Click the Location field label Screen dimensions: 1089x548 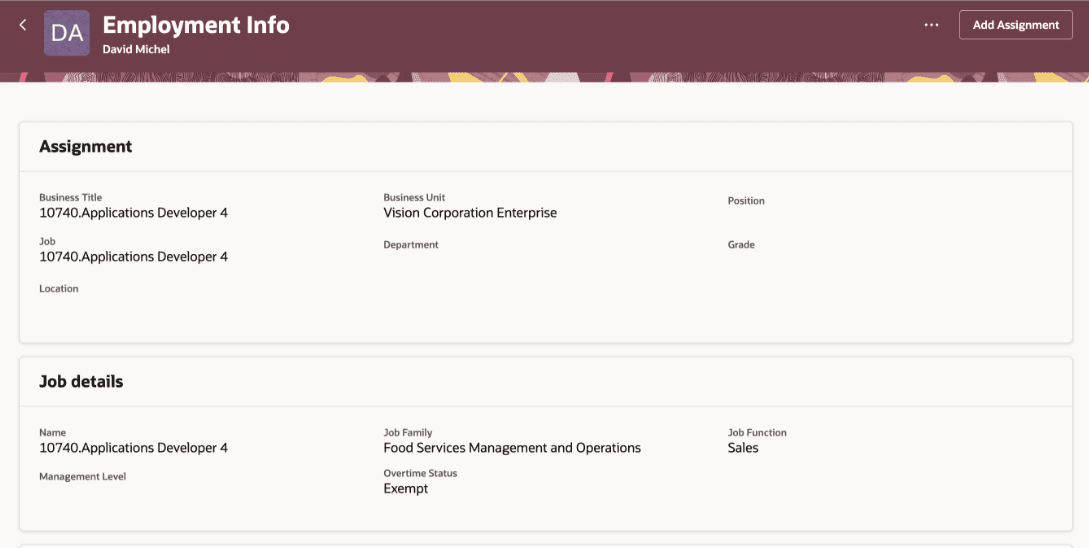click(59, 289)
